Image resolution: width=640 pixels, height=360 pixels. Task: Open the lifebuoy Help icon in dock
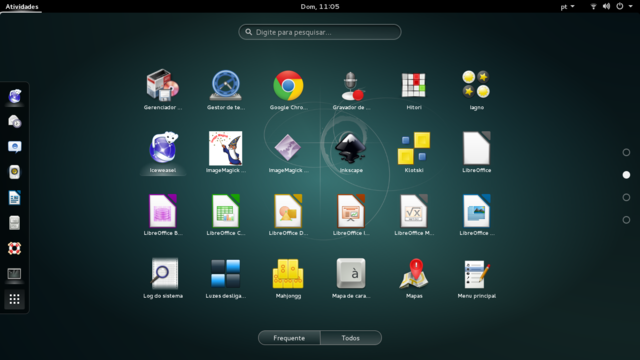click(15, 249)
